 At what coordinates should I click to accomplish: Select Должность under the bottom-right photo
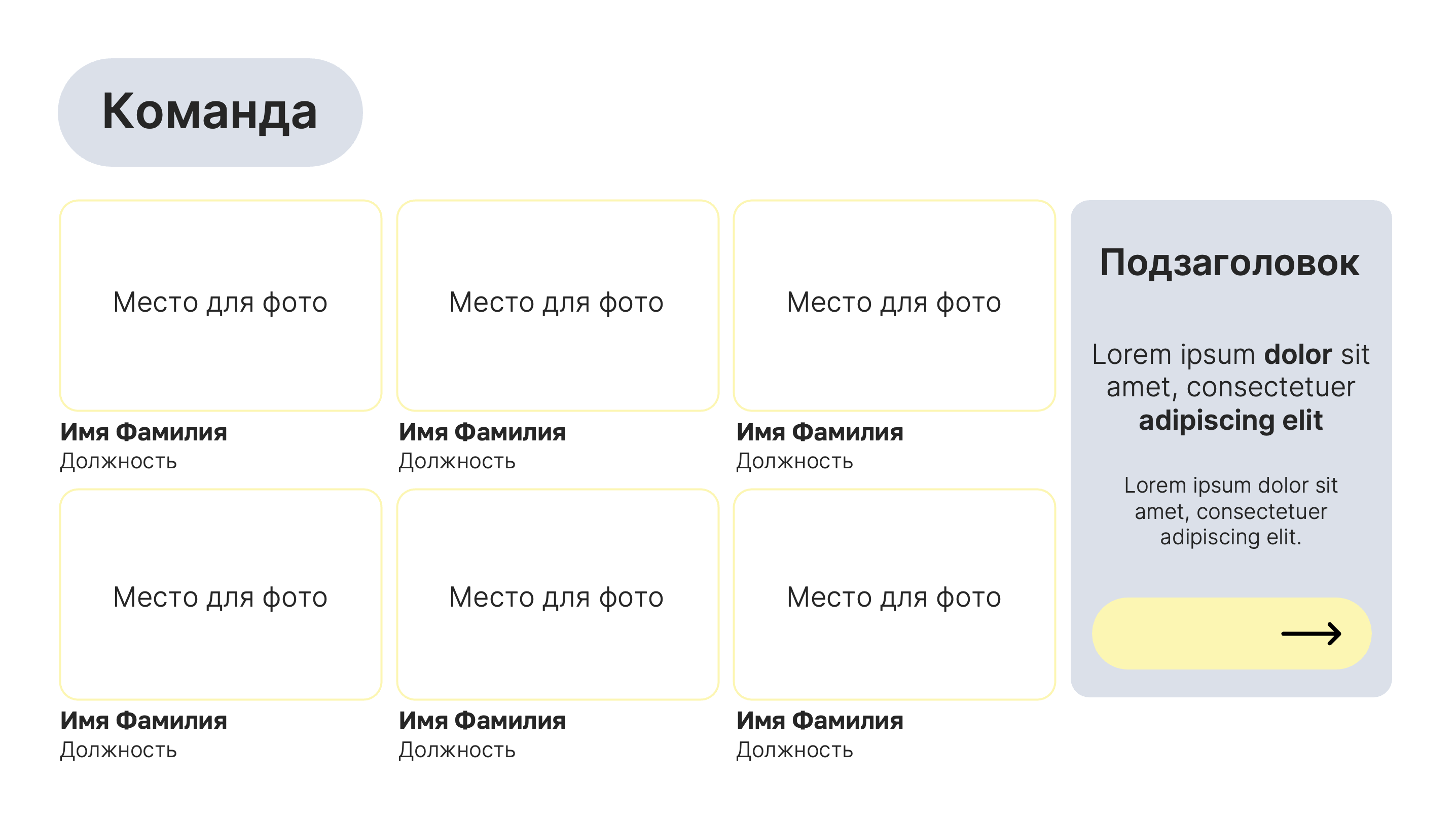point(794,750)
